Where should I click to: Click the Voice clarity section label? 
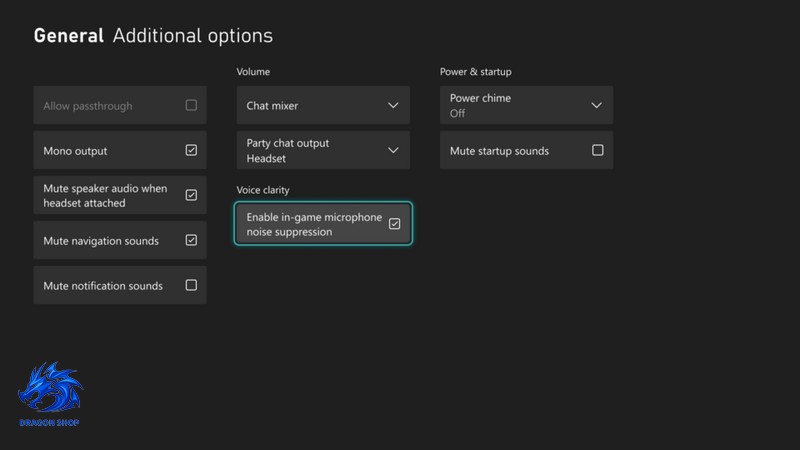[x=263, y=190]
